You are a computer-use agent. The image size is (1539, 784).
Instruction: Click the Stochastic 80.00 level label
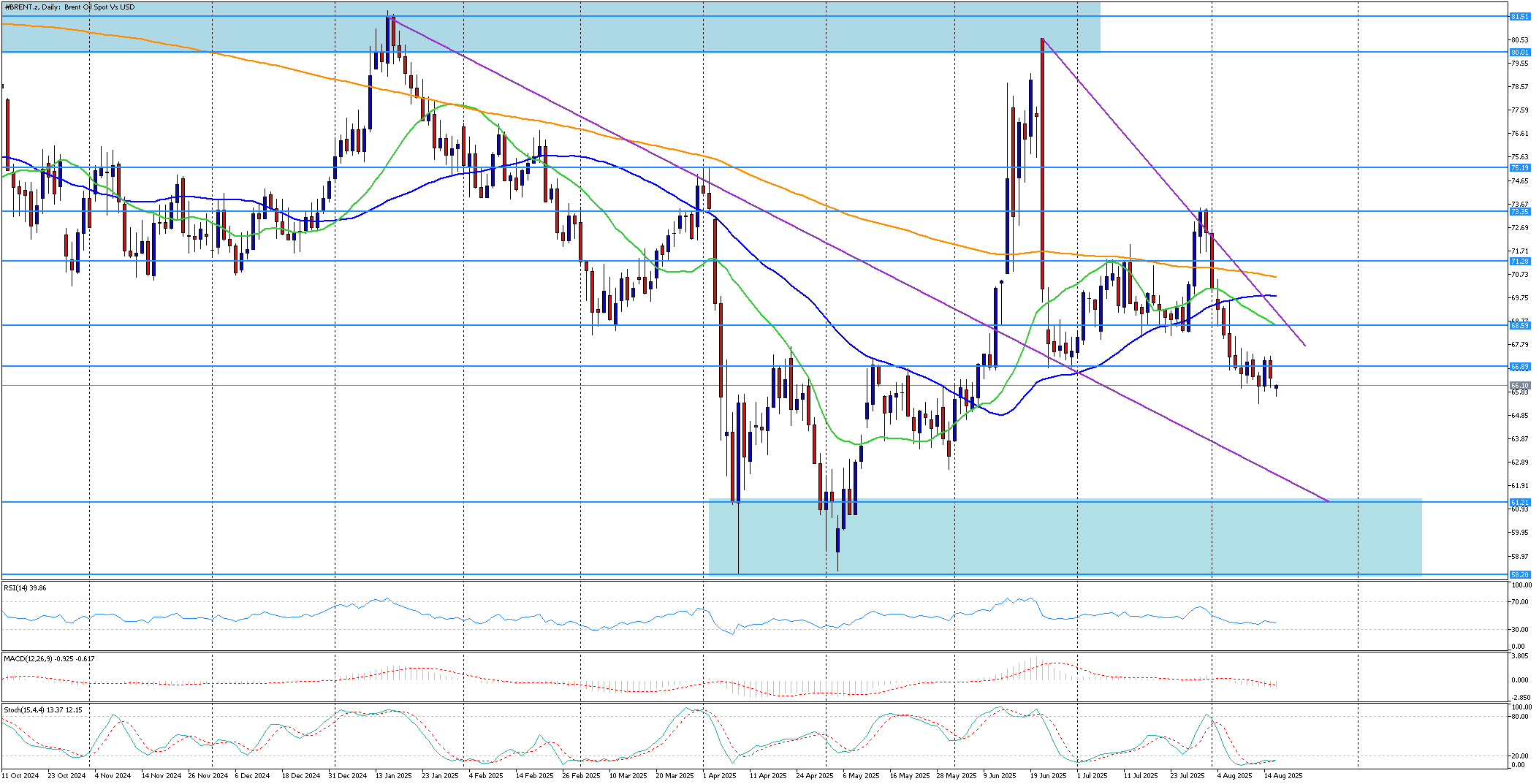pyautogui.click(x=1519, y=716)
